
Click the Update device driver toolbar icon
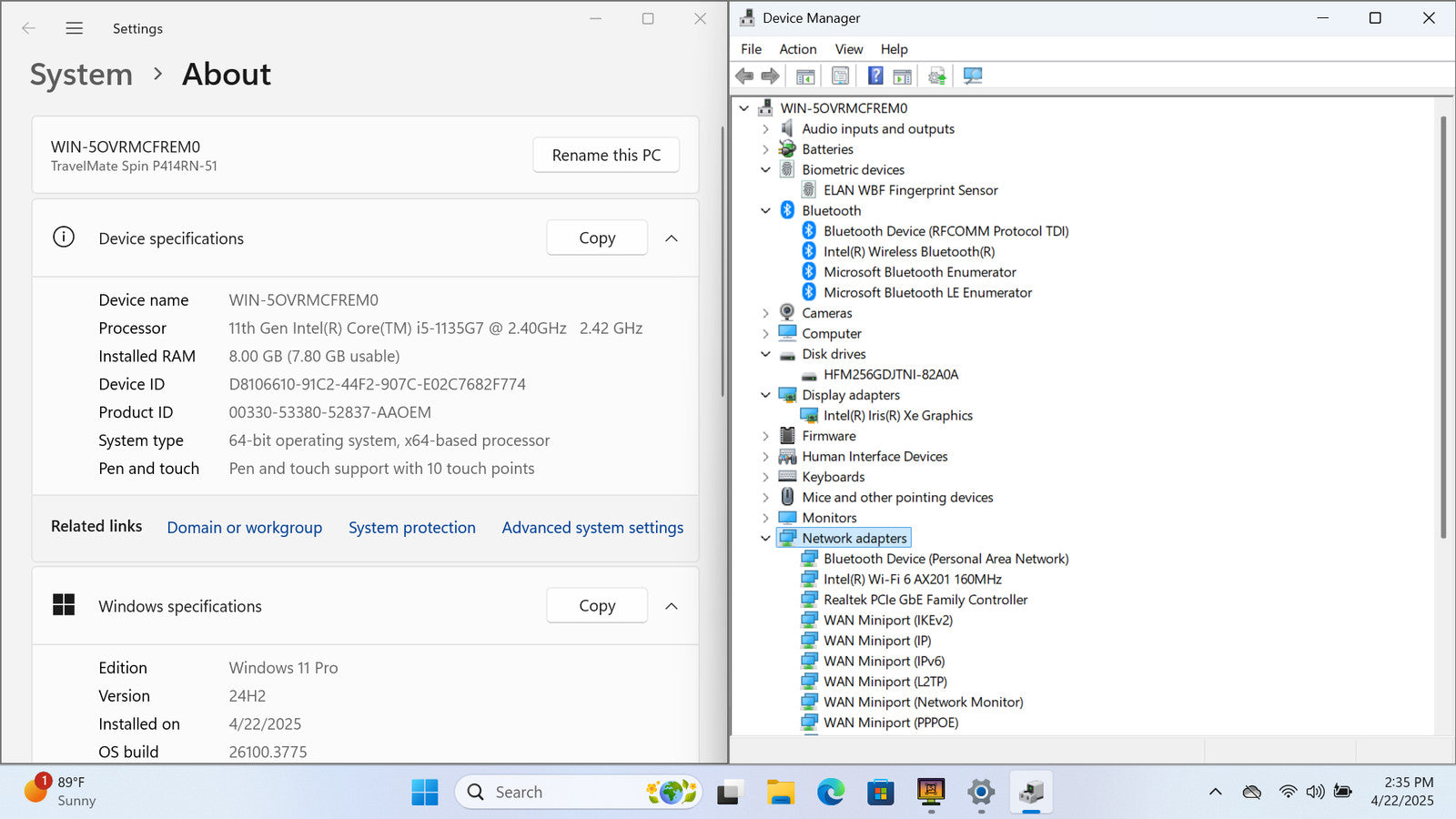(936, 76)
